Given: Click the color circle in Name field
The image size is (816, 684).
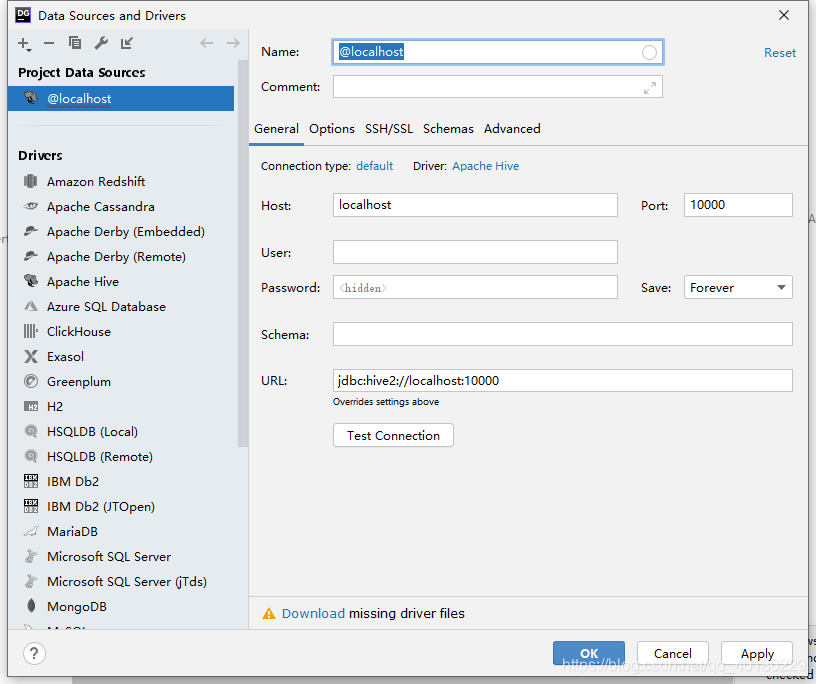Looking at the screenshot, I should pos(649,52).
